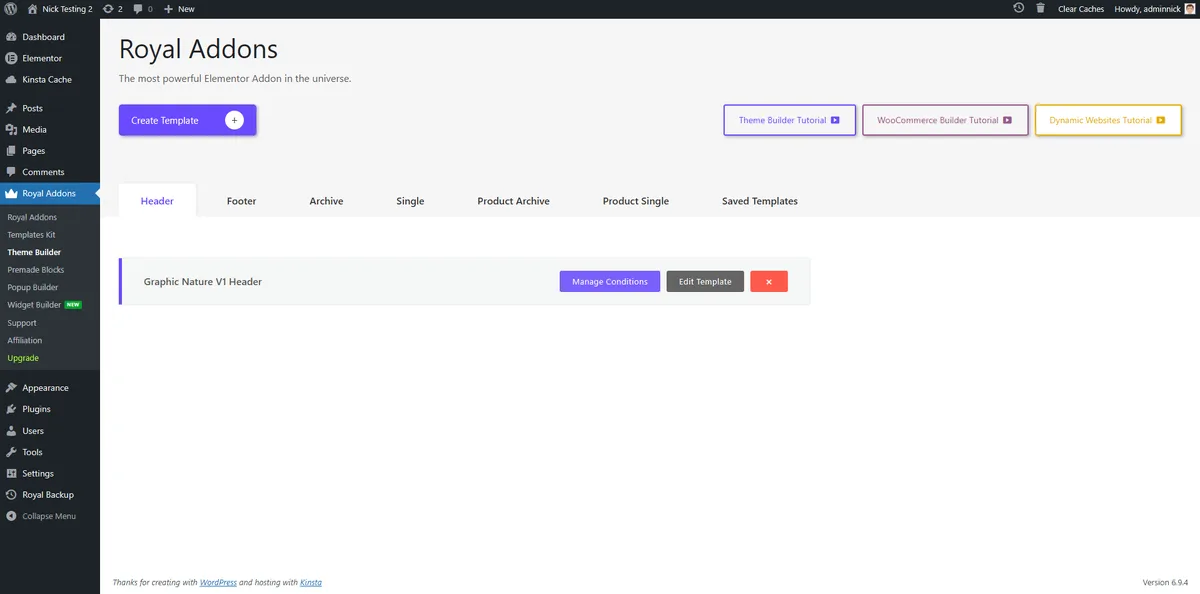Click the Posts pushpin icon
1200x594 pixels.
(11, 108)
